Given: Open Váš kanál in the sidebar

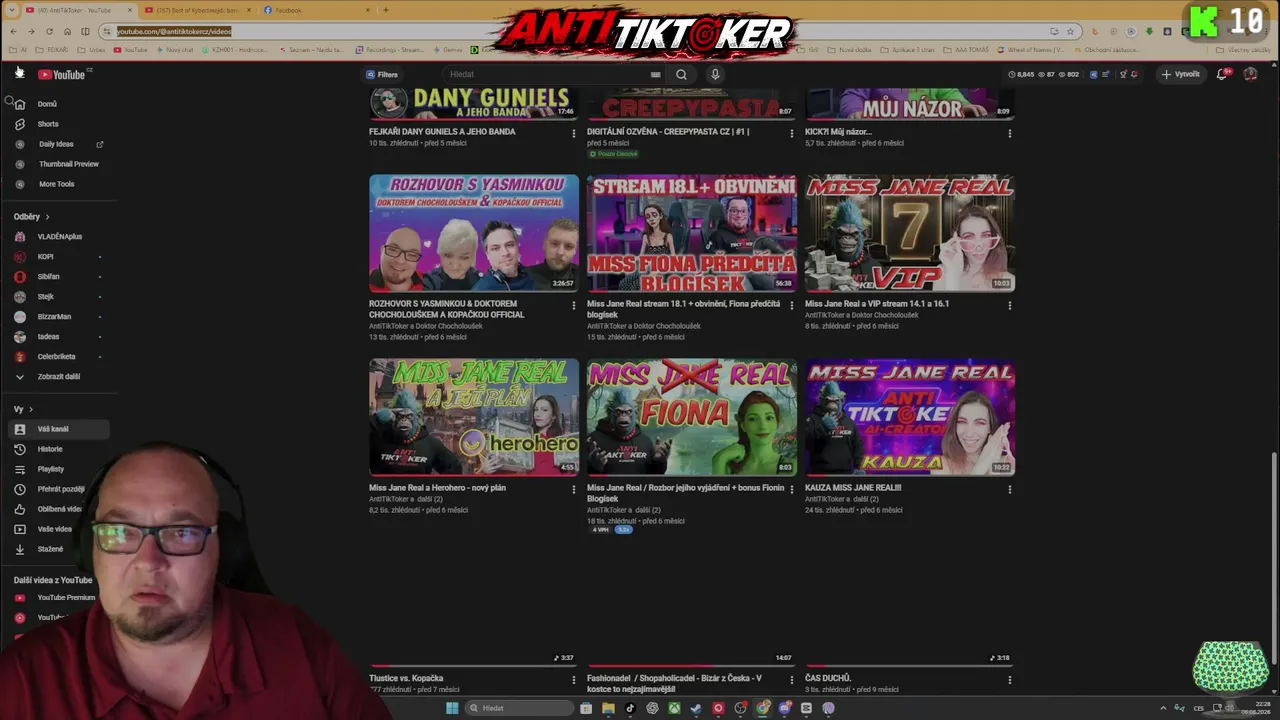Looking at the screenshot, I should 59,429.
